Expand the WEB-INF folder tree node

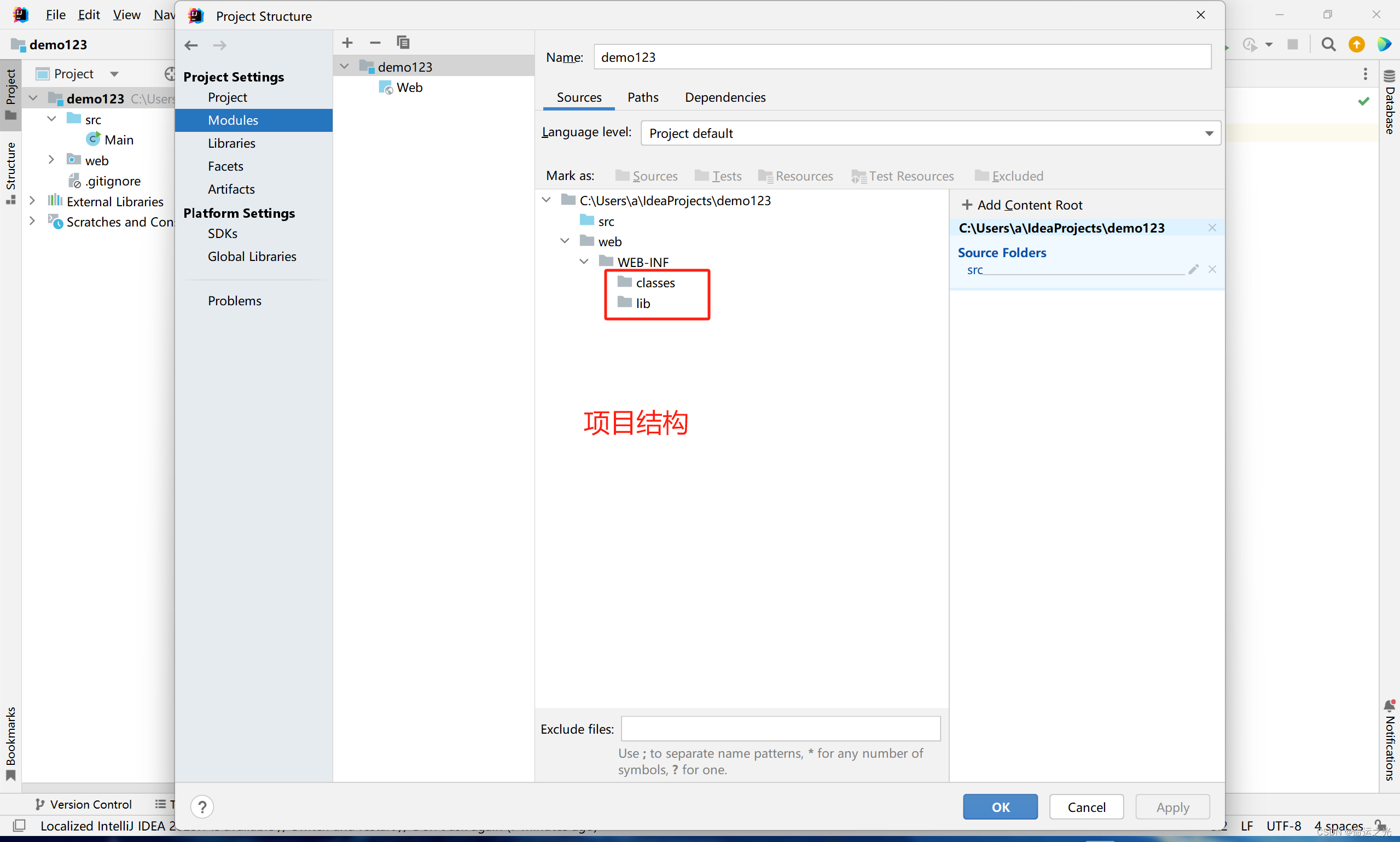584,262
